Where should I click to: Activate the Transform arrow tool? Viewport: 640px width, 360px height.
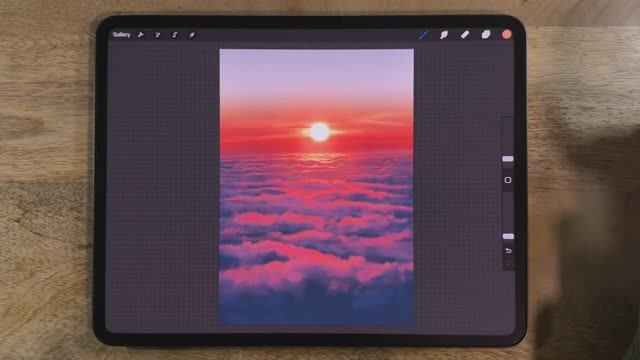pos(192,35)
